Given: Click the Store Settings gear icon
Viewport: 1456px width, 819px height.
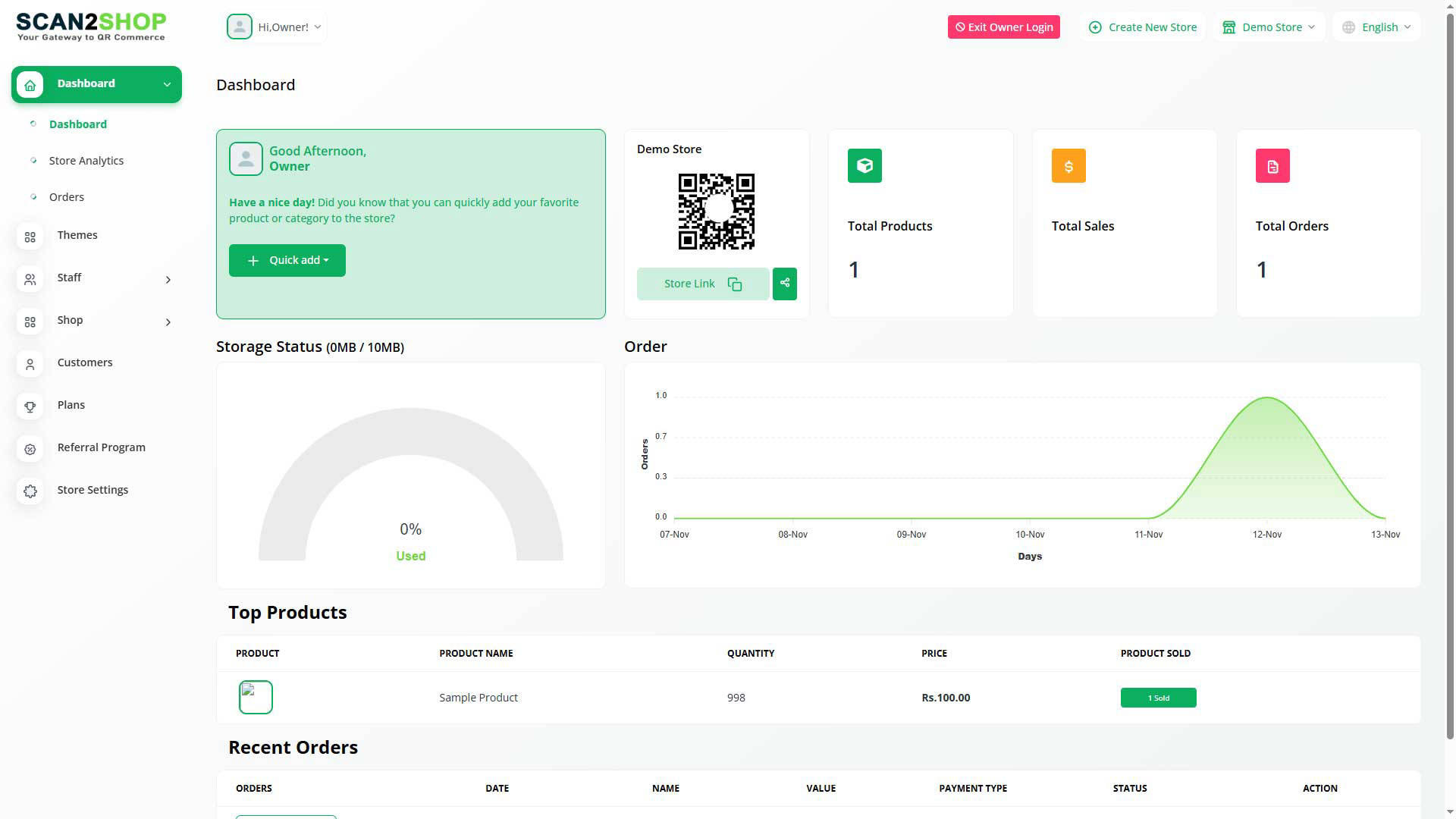Looking at the screenshot, I should pyautogui.click(x=30, y=491).
